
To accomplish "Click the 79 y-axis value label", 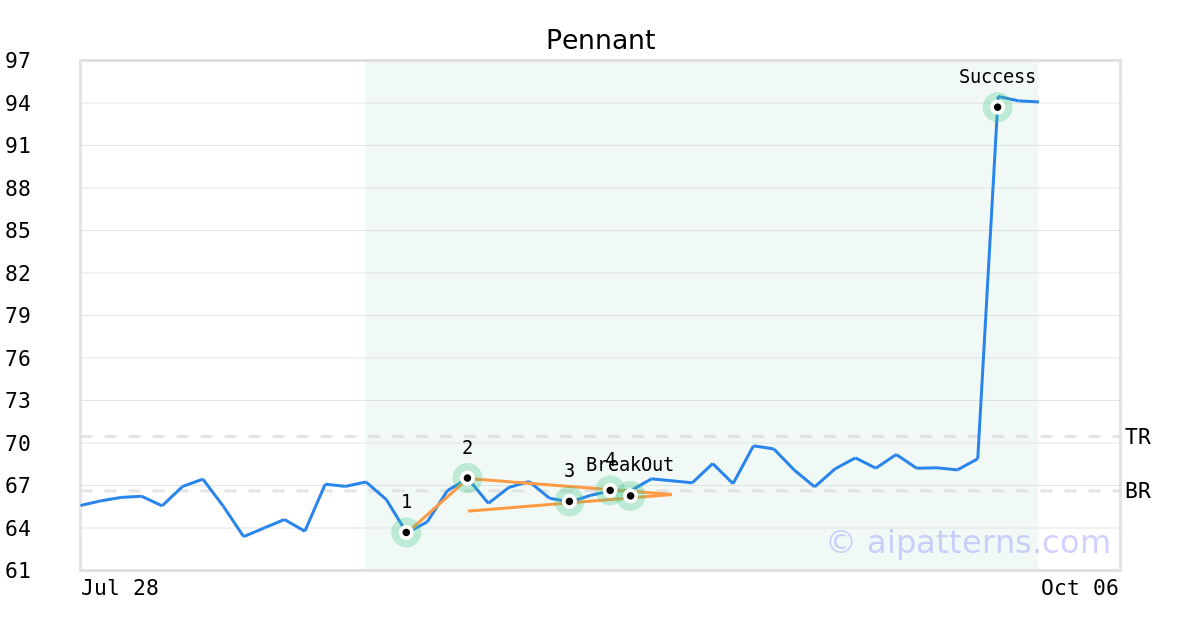I will click(18, 316).
